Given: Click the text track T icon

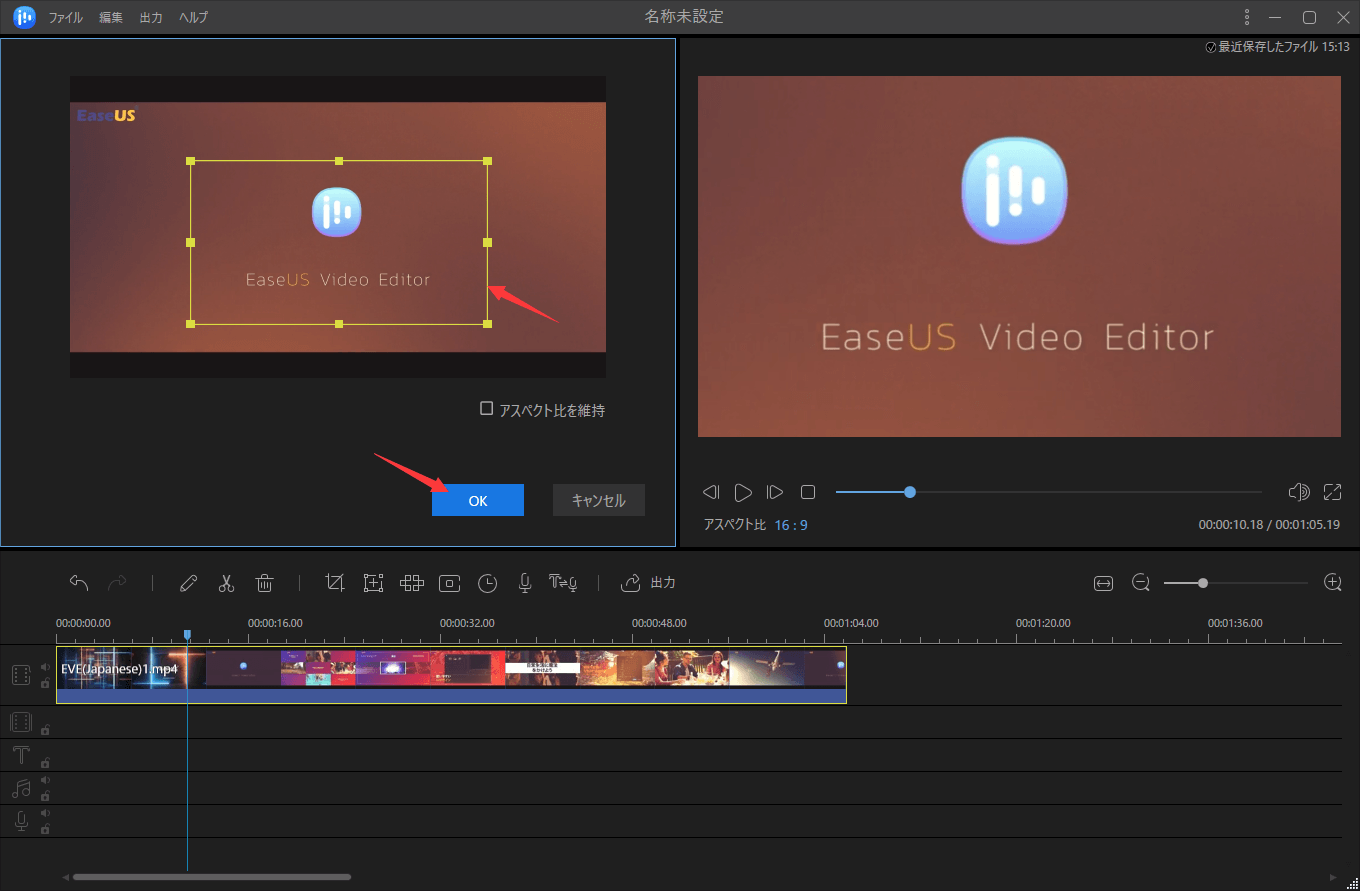Looking at the screenshot, I should point(21,755).
